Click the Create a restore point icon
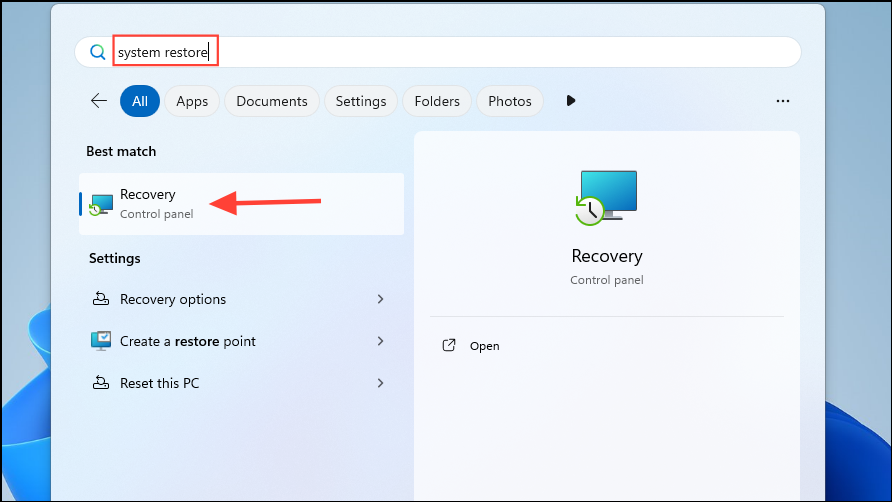Image resolution: width=892 pixels, height=502 pixels. coord(101,341)
